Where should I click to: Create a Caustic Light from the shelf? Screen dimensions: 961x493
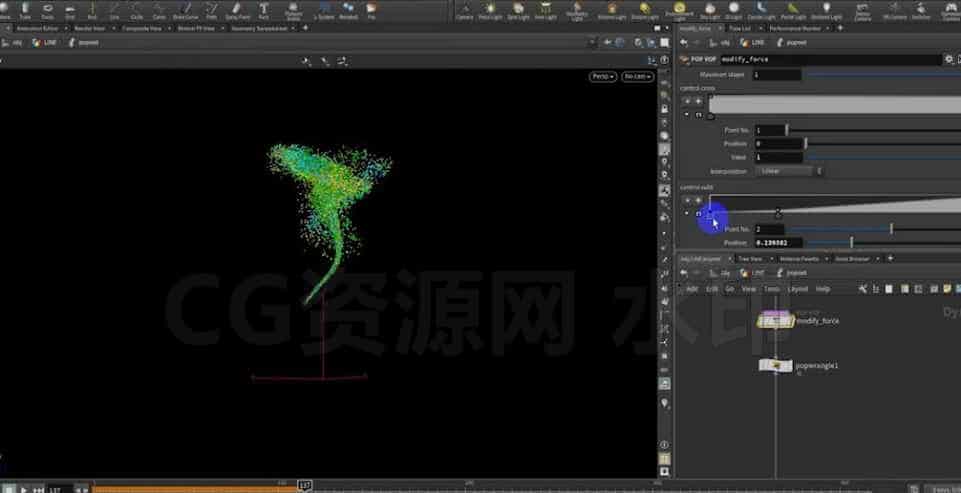[761, 10]
